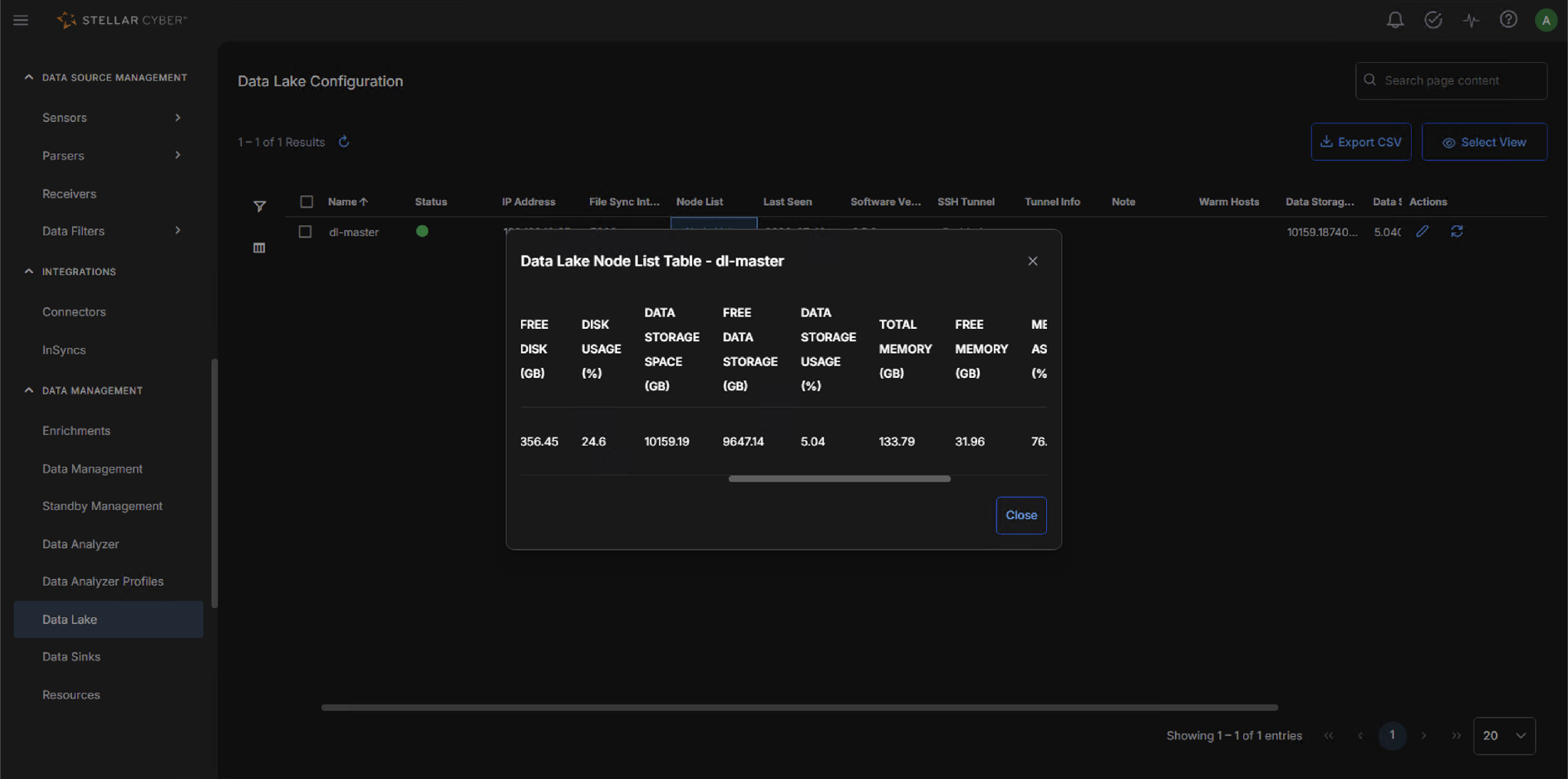The width and height of the screenshot is (1568, 779).
Task: Click the green status indicator for dl-master
Action: (422, 232)
